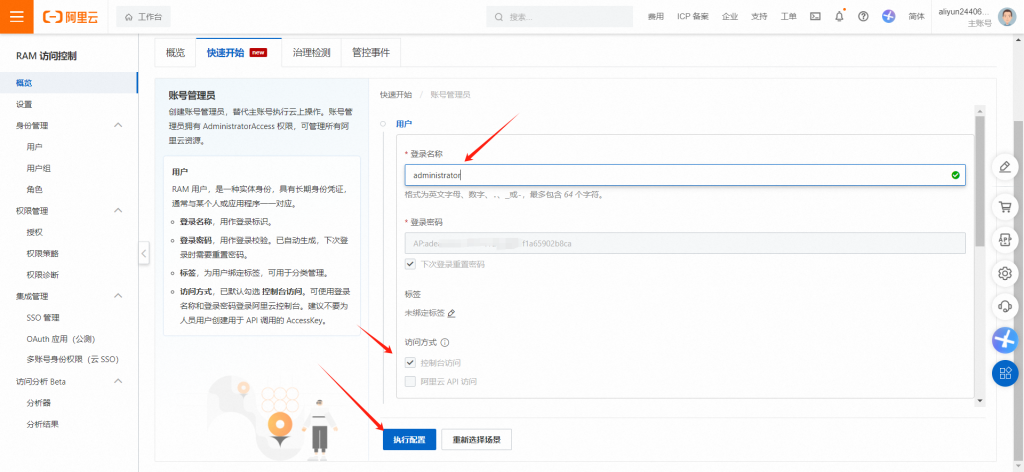Image resolution: width=1024 pixels, height=472 pixels.
Task: Click the search box in header
Action: coord(559,17)
